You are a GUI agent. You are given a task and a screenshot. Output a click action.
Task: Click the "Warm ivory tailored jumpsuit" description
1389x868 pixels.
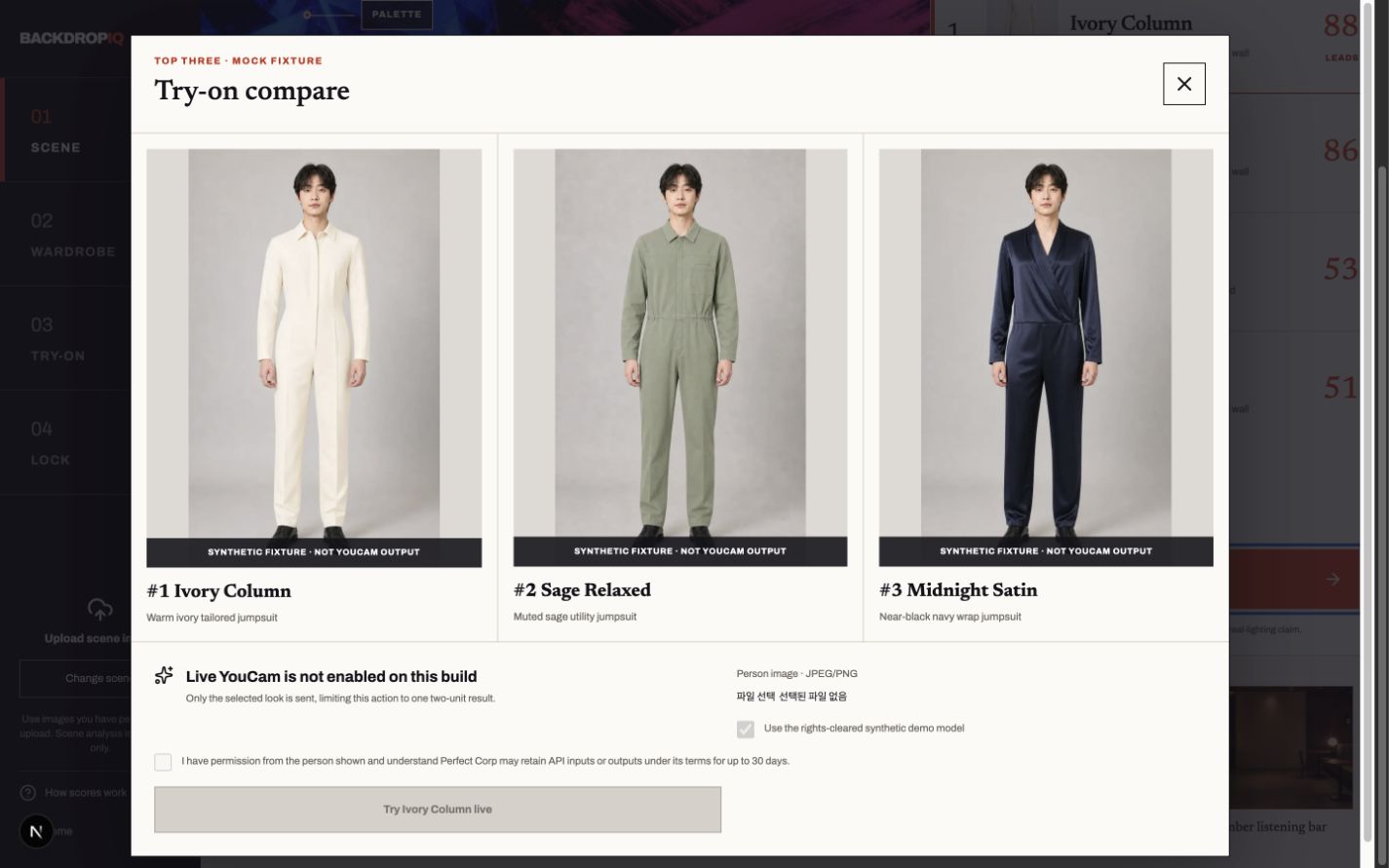click(x=212, y=618)
